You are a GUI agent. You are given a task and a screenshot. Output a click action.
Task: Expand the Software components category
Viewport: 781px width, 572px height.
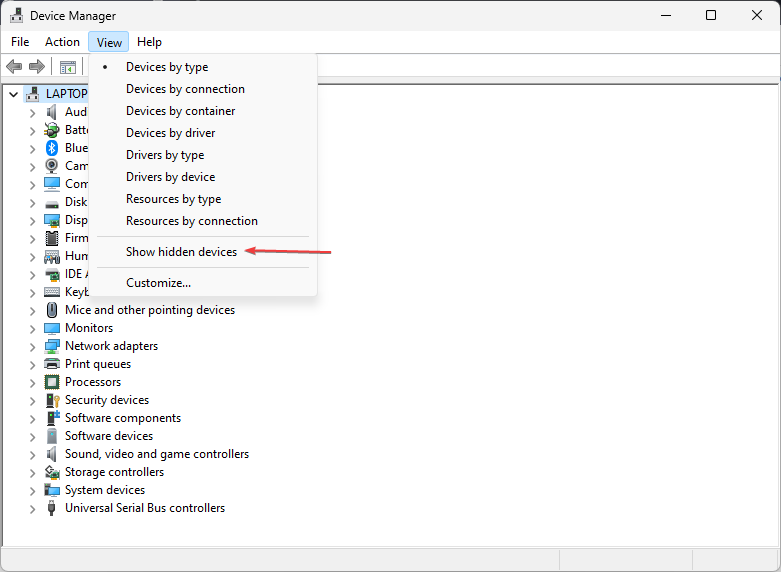pyautogui.click(x=32, y=419)
